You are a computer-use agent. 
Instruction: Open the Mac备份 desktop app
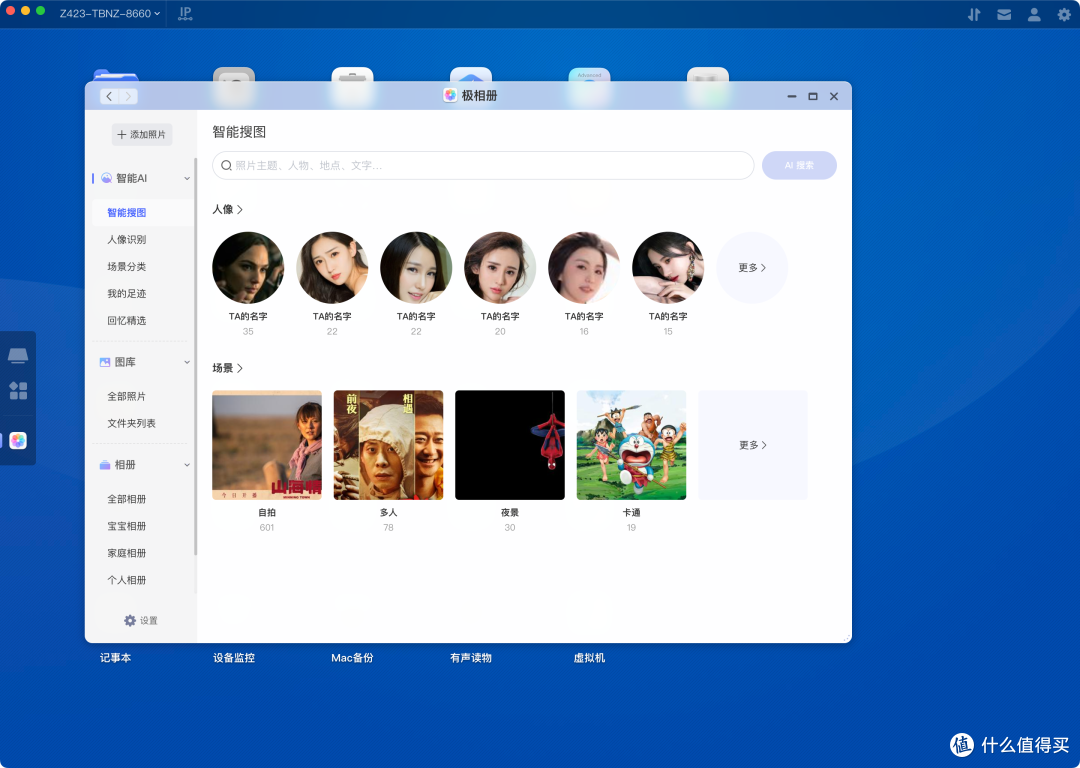pyautogui.click(x=352, y=658)
